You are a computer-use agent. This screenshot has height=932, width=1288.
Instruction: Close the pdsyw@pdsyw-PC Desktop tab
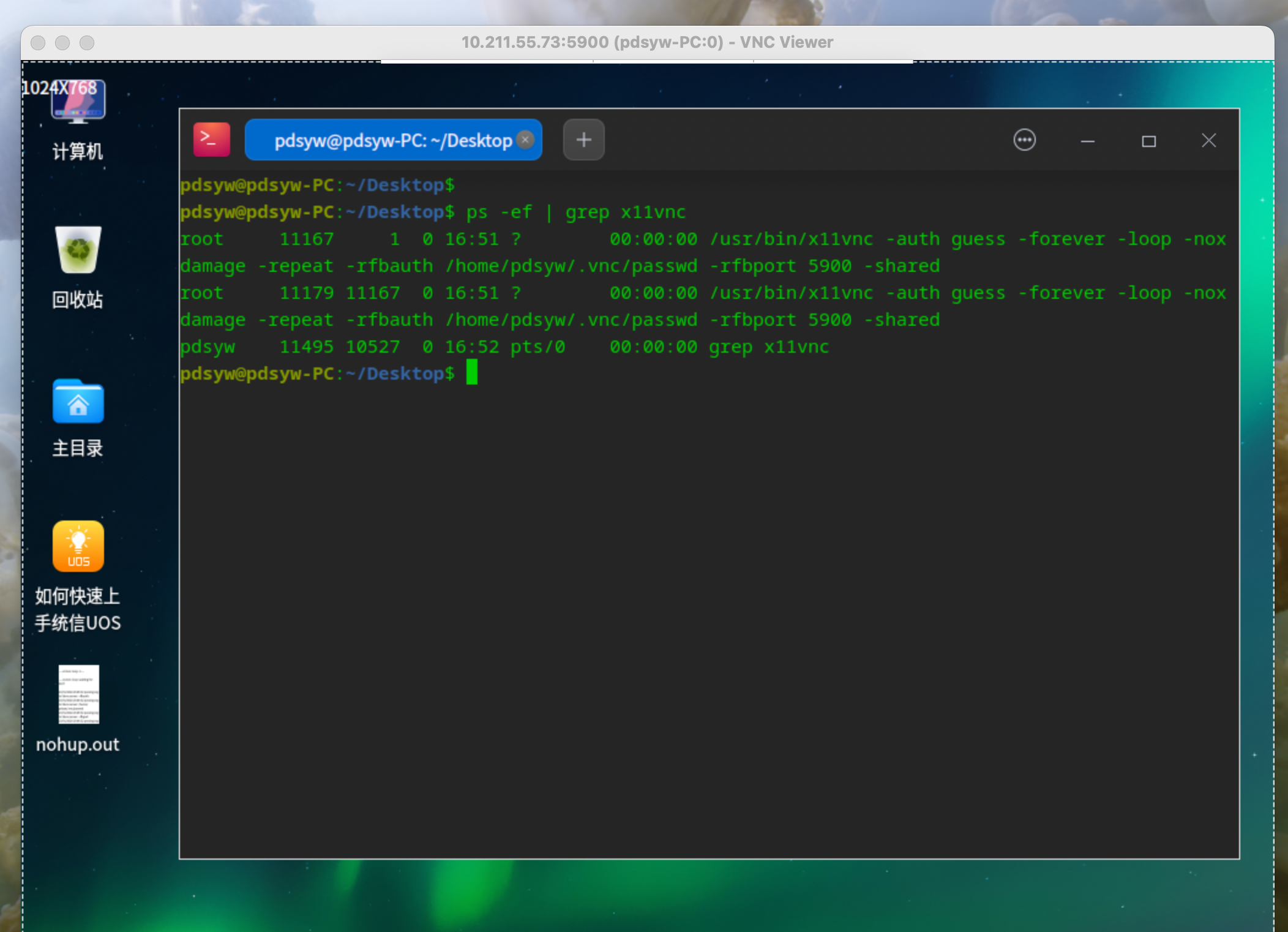click(x=525, y=140)
